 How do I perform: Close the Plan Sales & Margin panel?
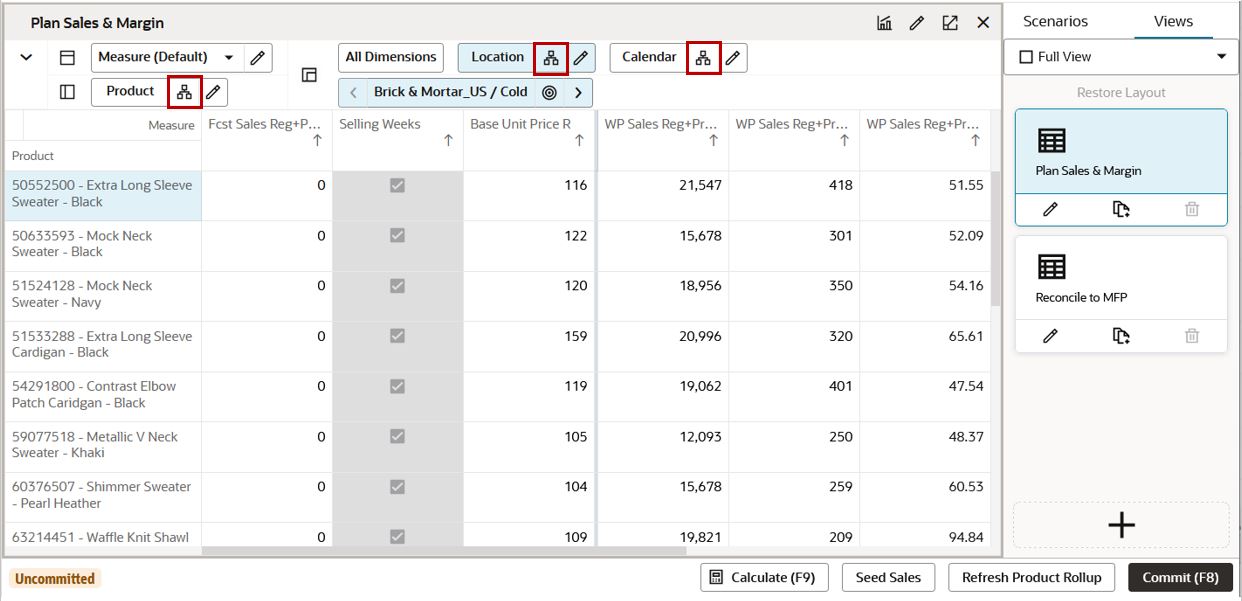click(983, 22)
